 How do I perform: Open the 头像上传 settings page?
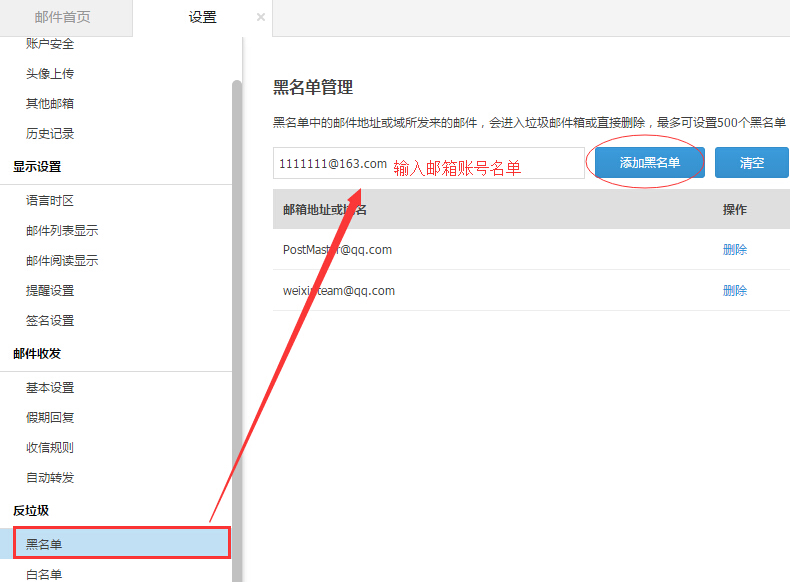[x=50, y=74]
